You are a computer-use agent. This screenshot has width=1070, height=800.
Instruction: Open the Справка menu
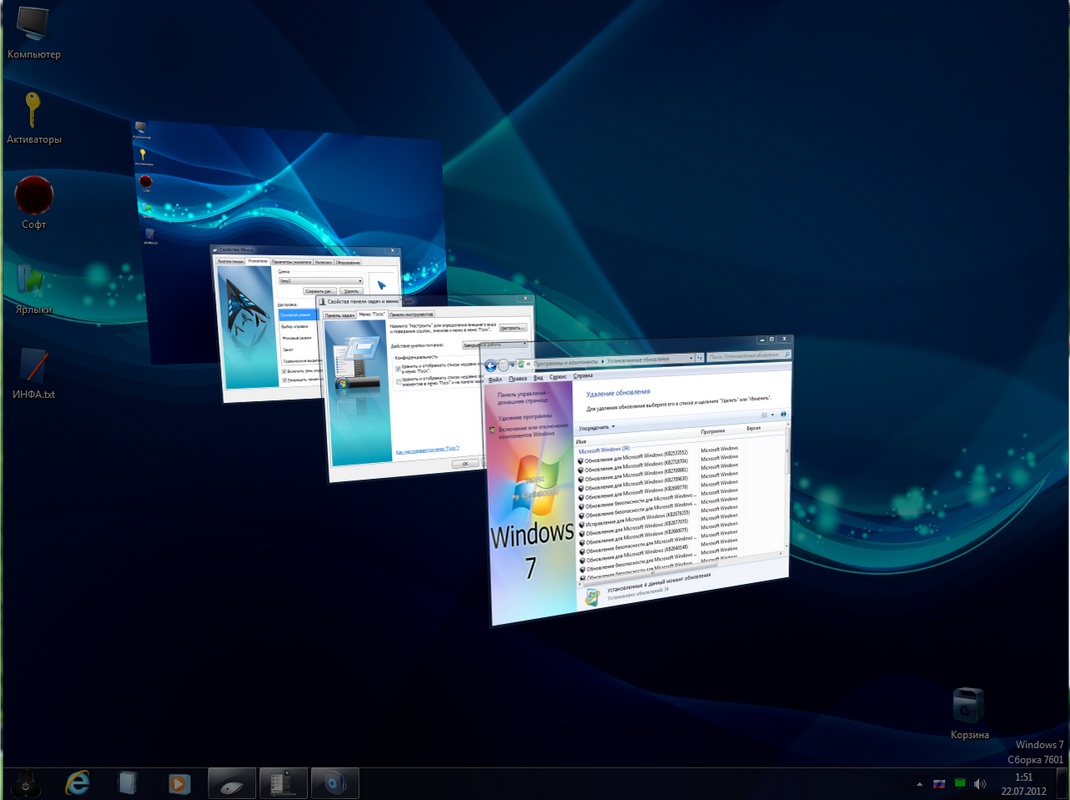(x=583, y=375)
